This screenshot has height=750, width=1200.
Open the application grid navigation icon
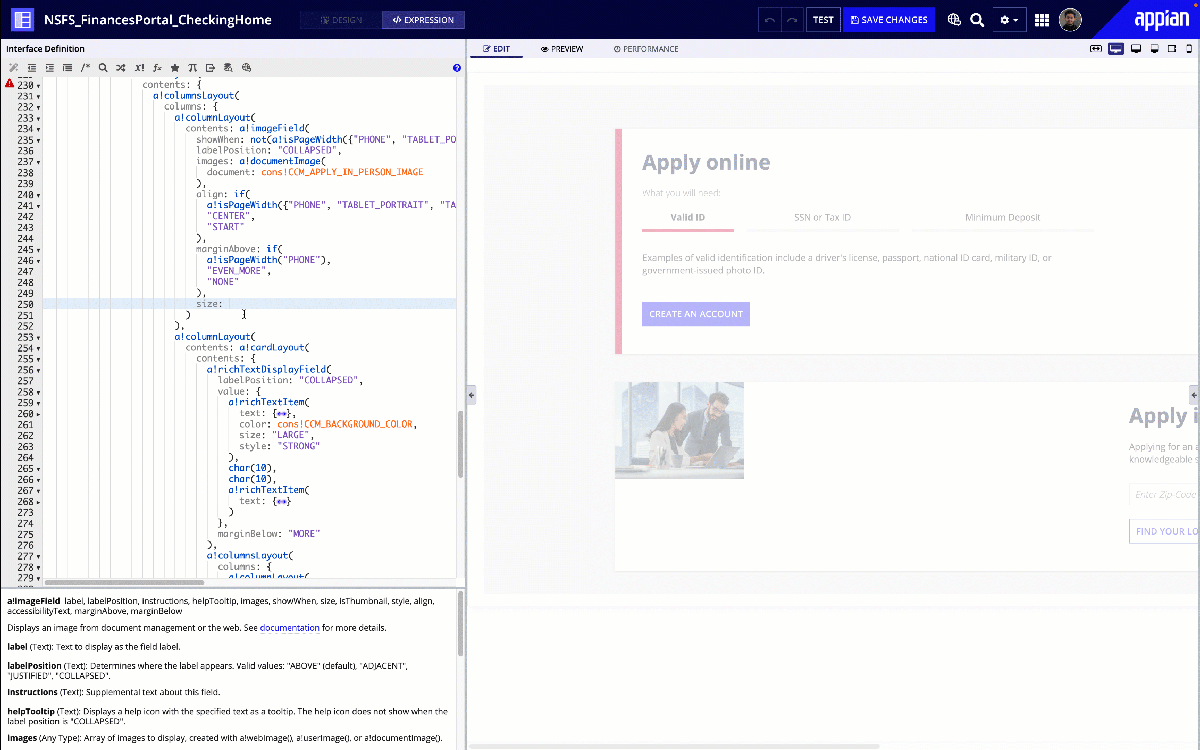pos(1042,20)
